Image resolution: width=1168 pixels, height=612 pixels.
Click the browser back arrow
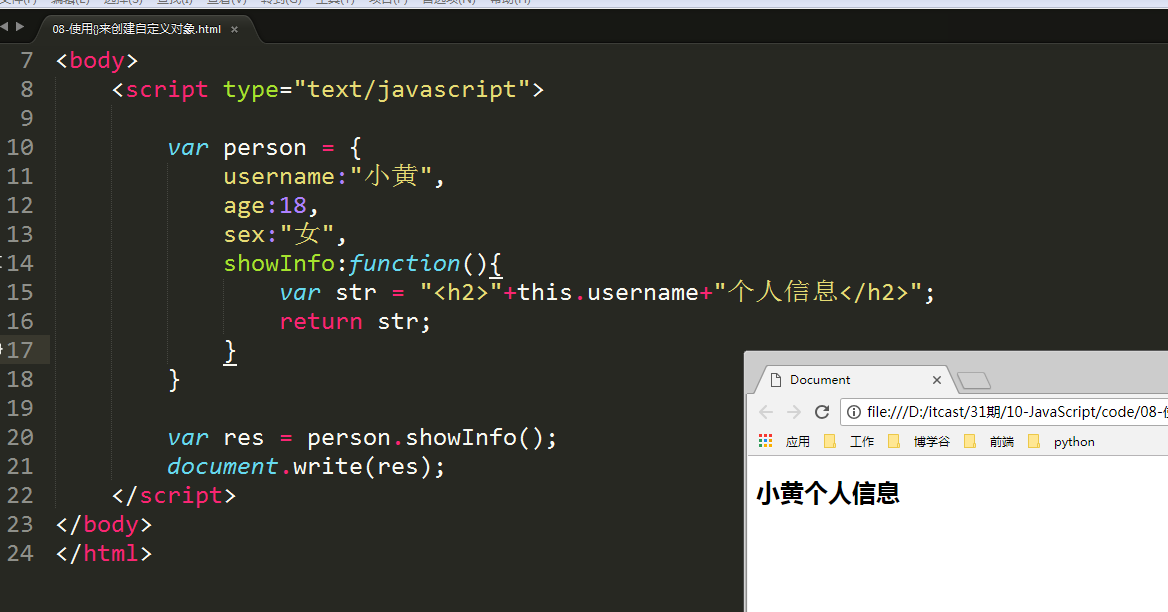(766, 412)
